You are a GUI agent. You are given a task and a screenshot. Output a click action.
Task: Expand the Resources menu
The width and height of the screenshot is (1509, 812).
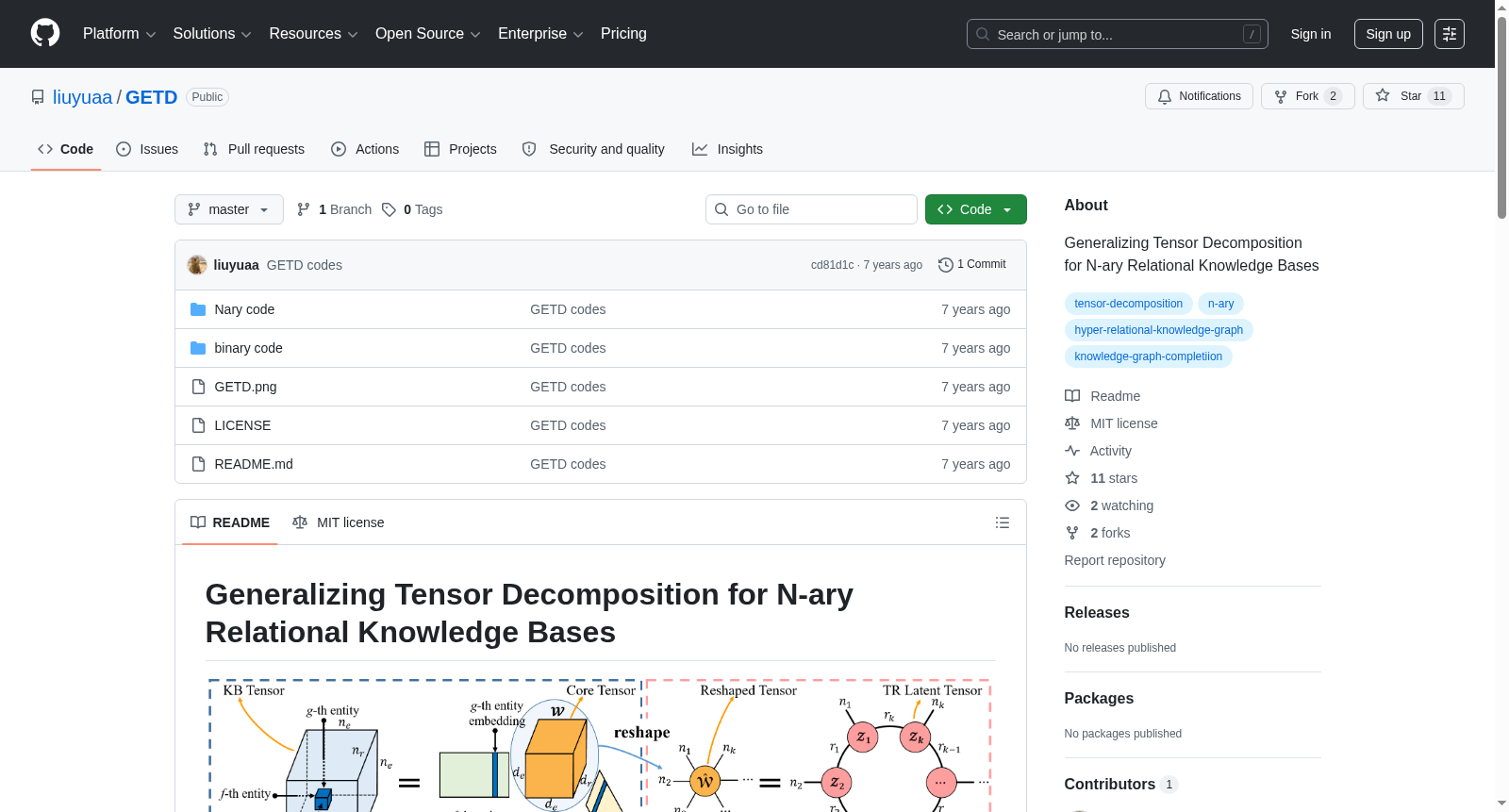coord(313,34)
